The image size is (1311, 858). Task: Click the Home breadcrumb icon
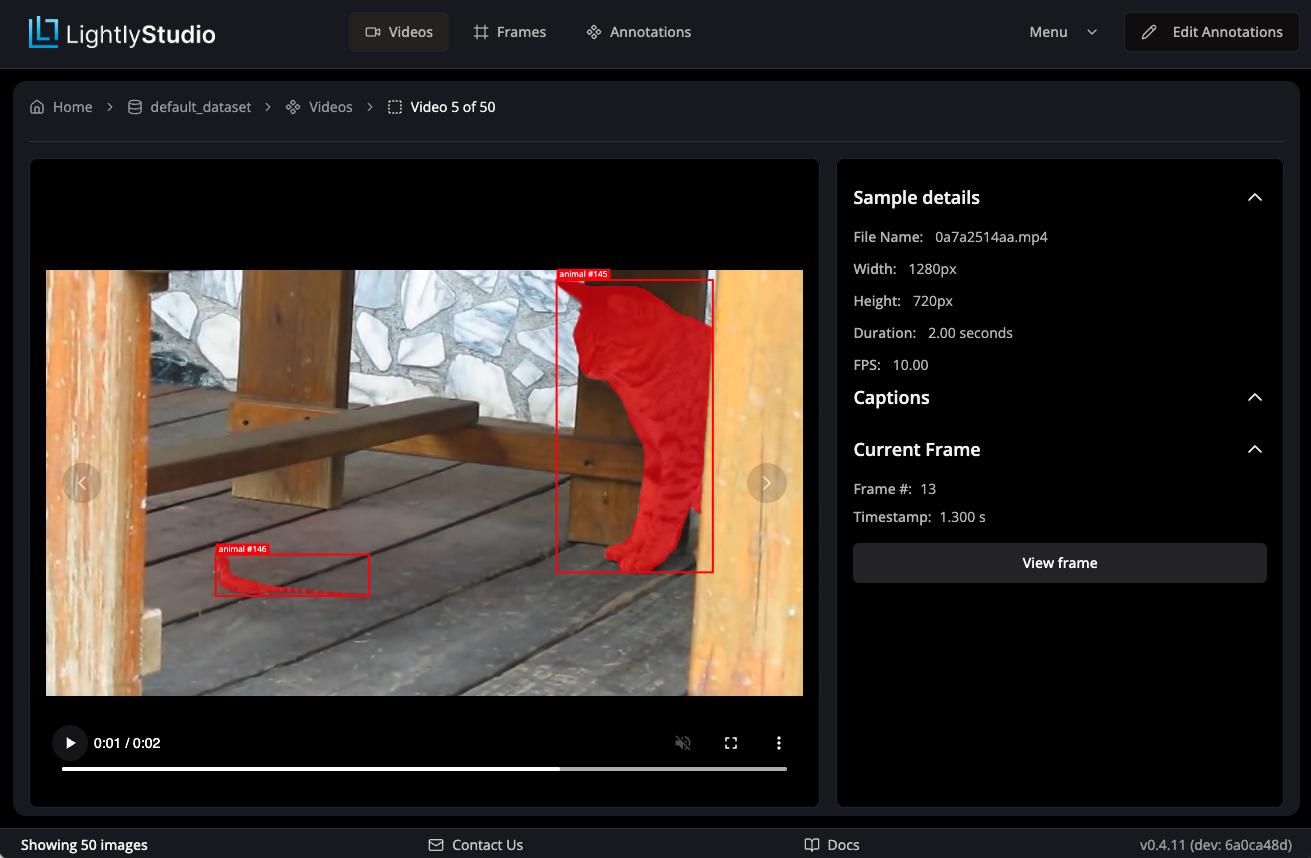(36, 106)
